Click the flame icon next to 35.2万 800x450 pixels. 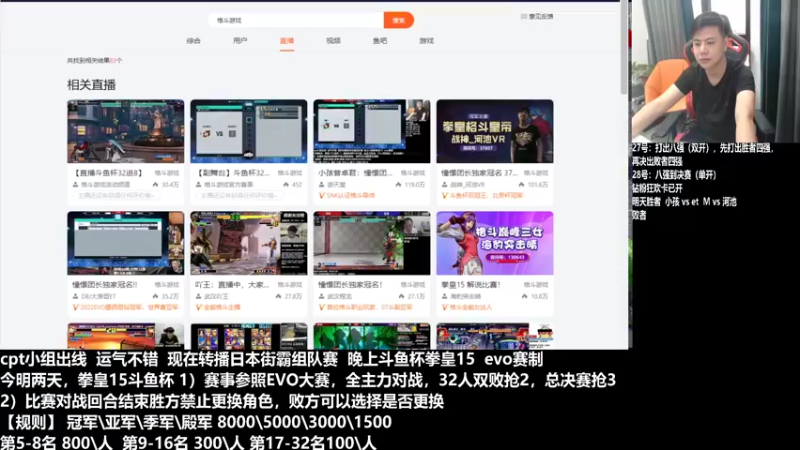point(156,296)
